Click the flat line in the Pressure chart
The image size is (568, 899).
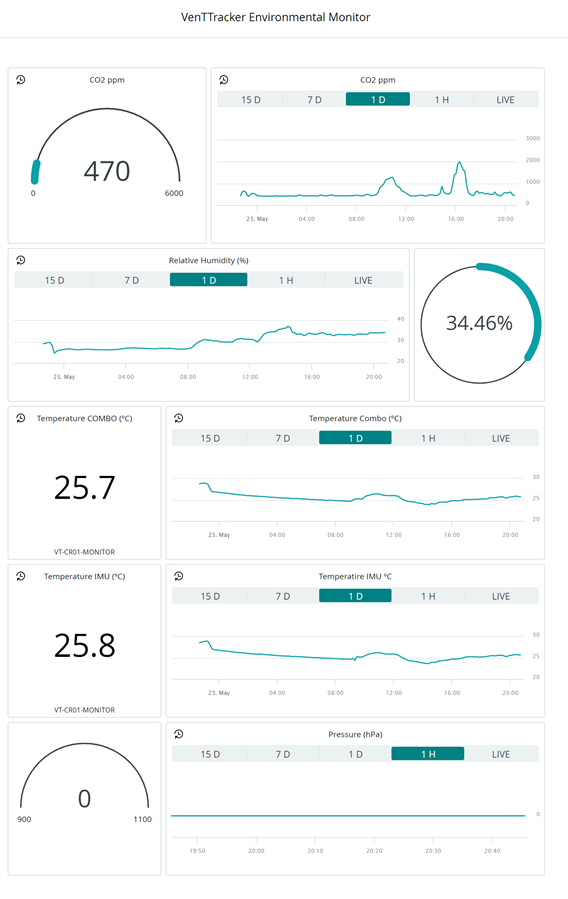click(348, 815)
